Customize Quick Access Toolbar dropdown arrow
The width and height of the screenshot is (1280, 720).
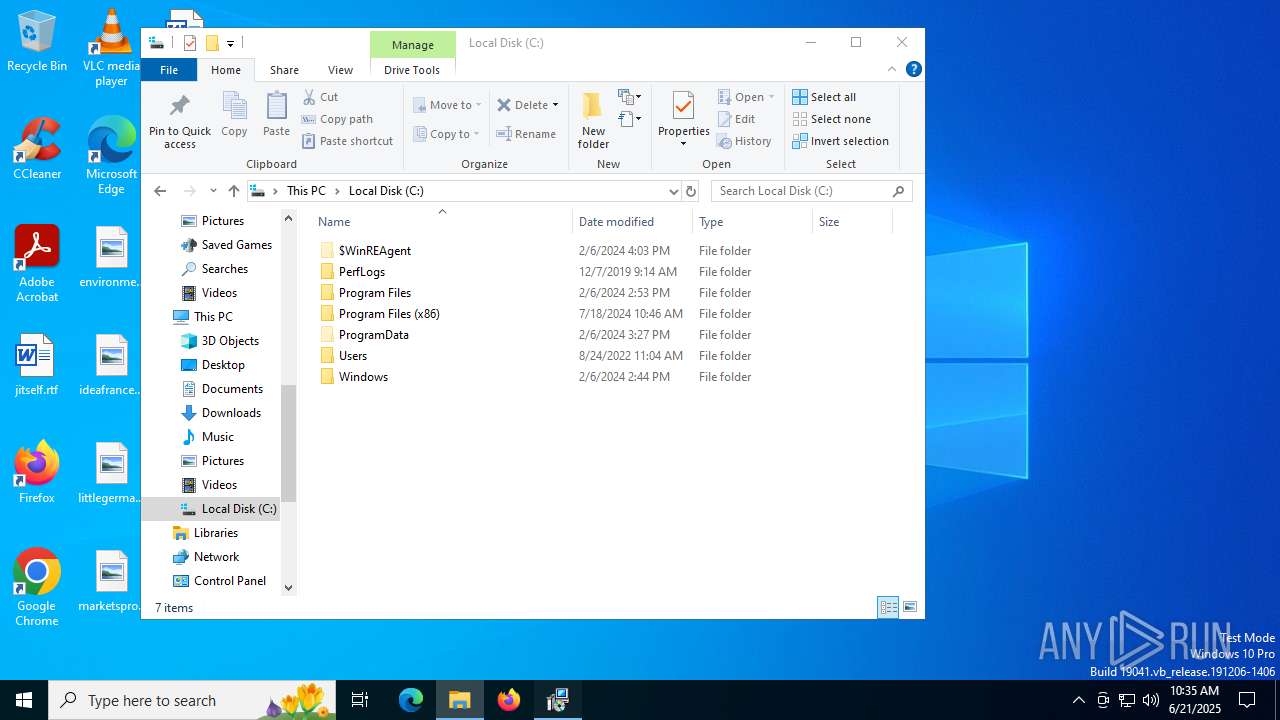point(230,43)
